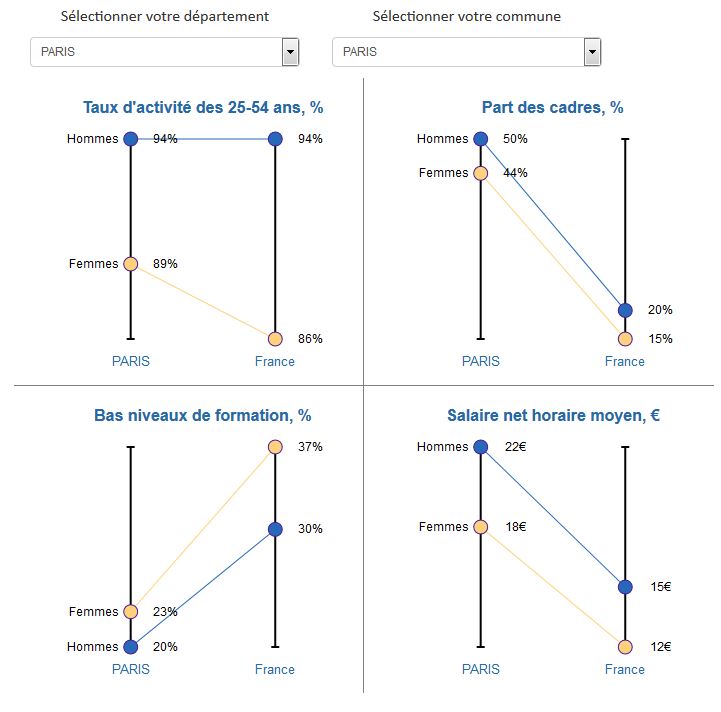Click the Femmes 18€ salary marker
Image resolution: width=721 pixels, height=712 pixels.
click(x=480, y=527)
